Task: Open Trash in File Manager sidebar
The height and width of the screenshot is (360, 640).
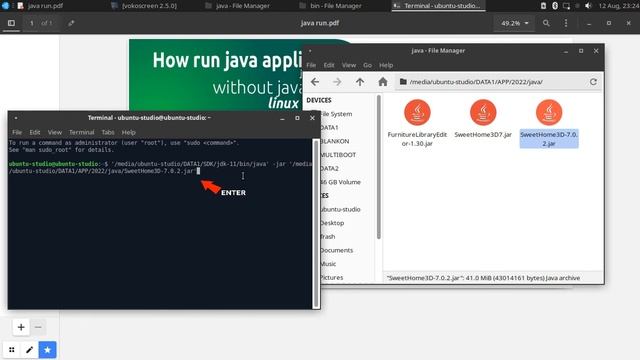Action: pos(328,237)
